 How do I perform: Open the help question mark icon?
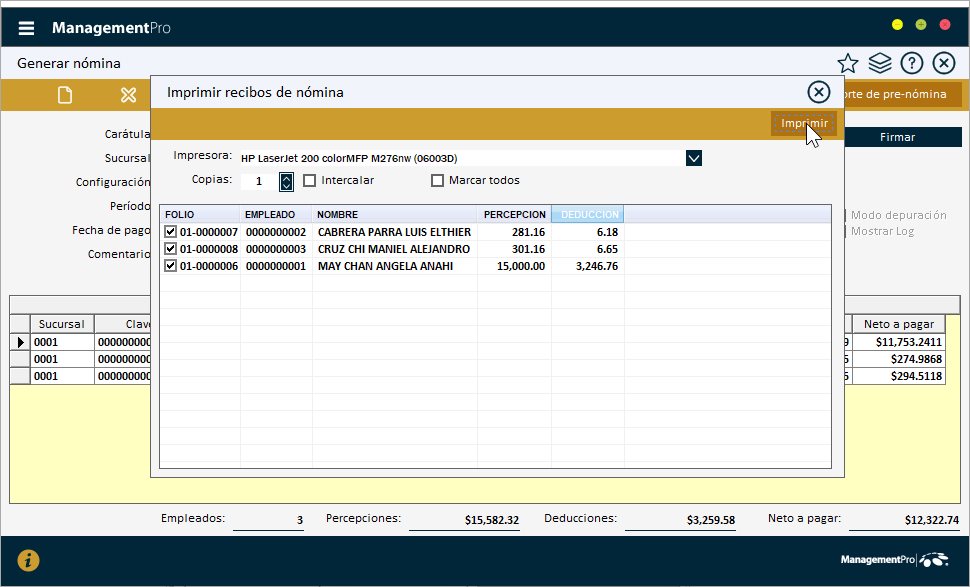[912, 63]
